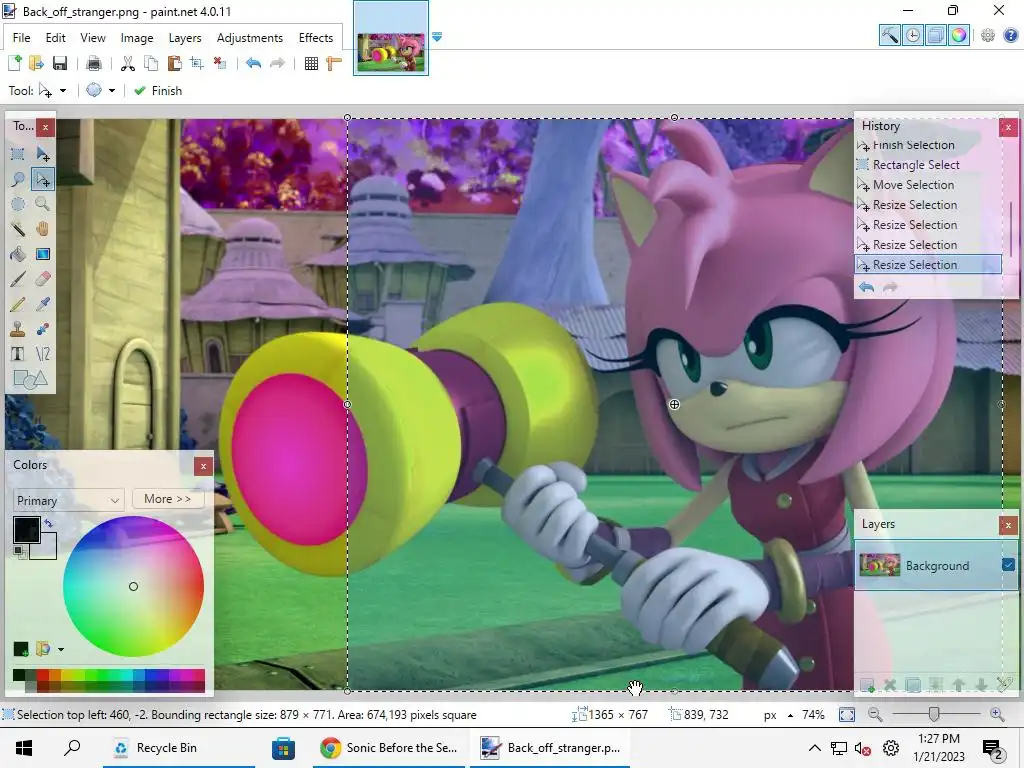1024x768 pixels.
Task: Choose the Ellipse Select tool
Action: pyautogui.click(x=18, y=204)
